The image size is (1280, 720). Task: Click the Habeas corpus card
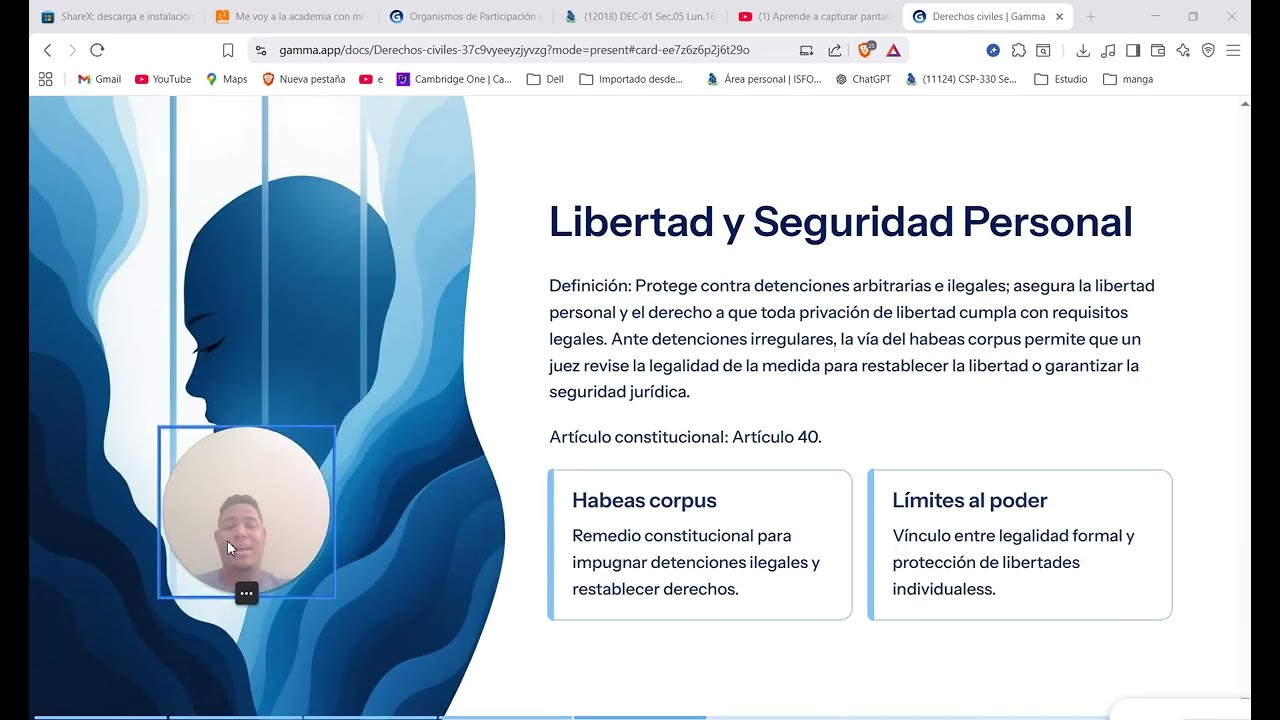700,545
